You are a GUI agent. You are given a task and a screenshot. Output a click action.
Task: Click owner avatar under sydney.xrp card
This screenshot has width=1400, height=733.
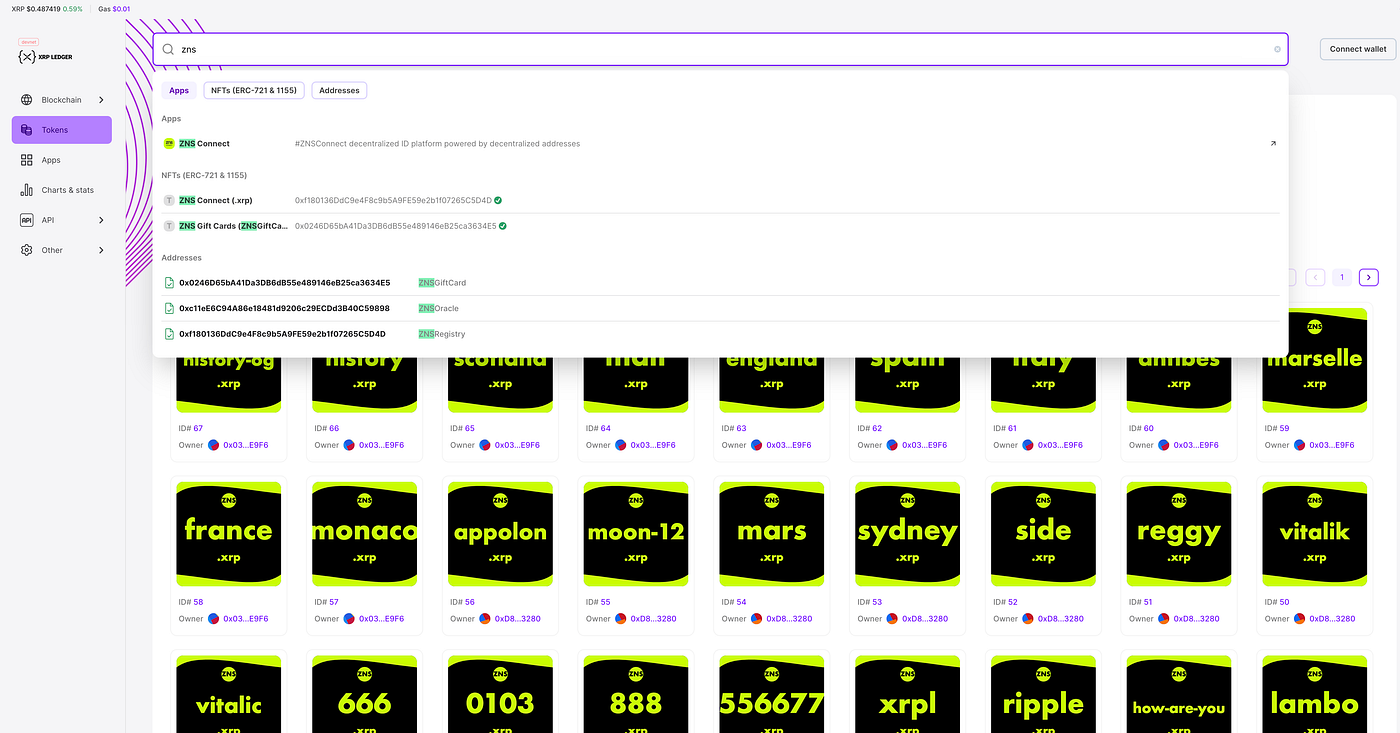[892, 619]
